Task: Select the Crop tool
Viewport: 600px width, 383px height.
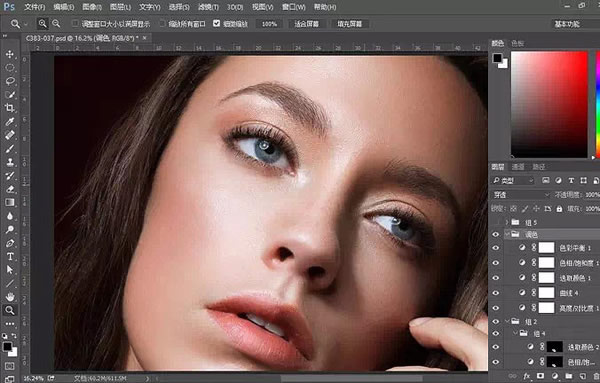Action: click(x=10, y=108)
